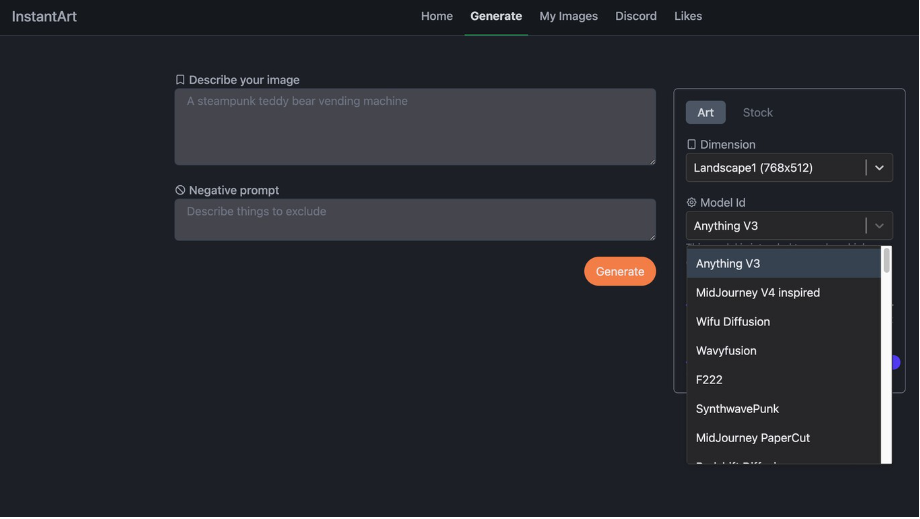
Task: Open My Images page
Action: 569,16
